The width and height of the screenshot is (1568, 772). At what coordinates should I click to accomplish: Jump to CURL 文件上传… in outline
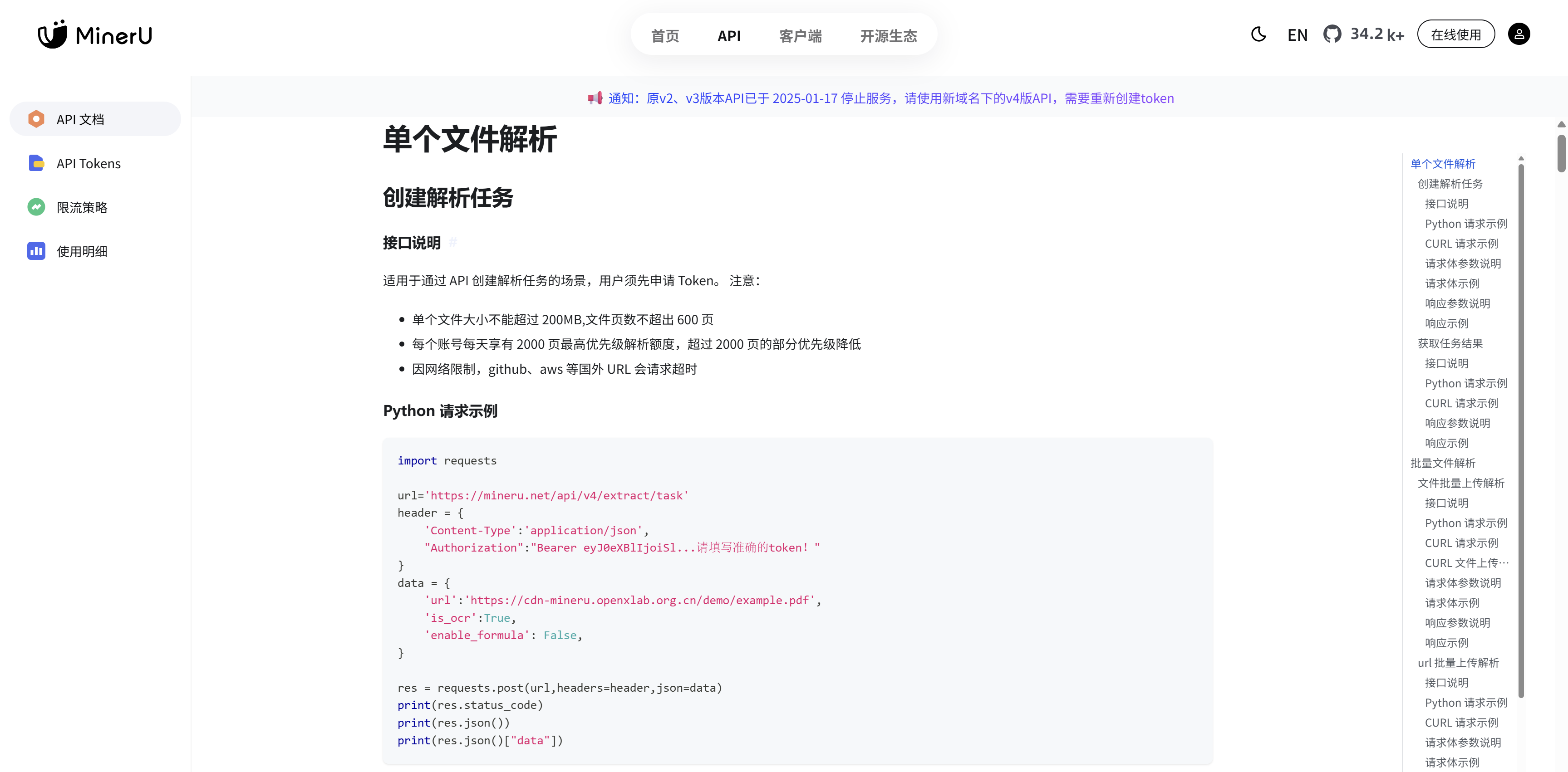pyautogui.click(x=1466, y=563)
